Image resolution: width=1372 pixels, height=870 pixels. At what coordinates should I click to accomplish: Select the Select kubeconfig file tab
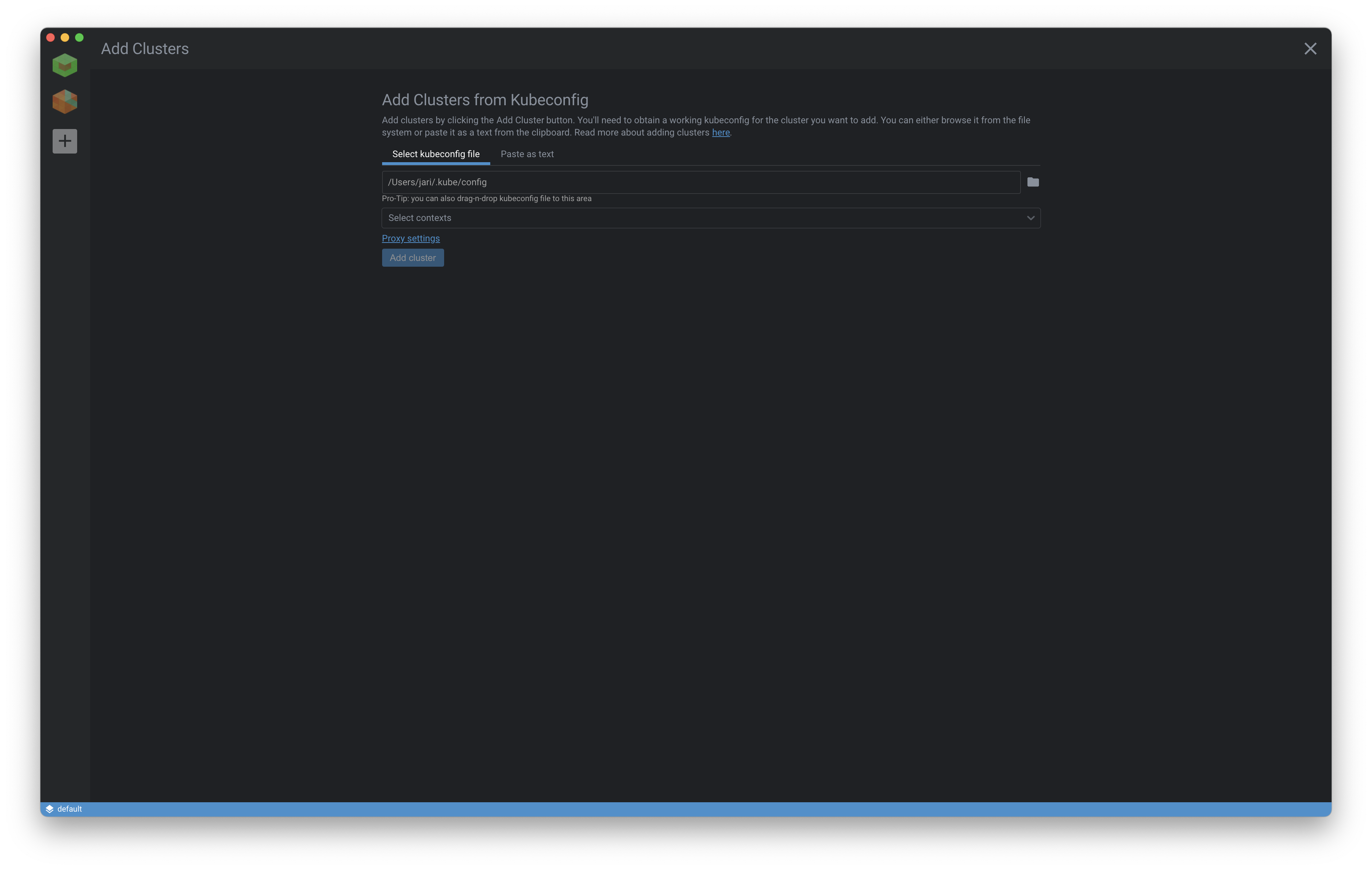pyautogui.click(x=435, y=154)
